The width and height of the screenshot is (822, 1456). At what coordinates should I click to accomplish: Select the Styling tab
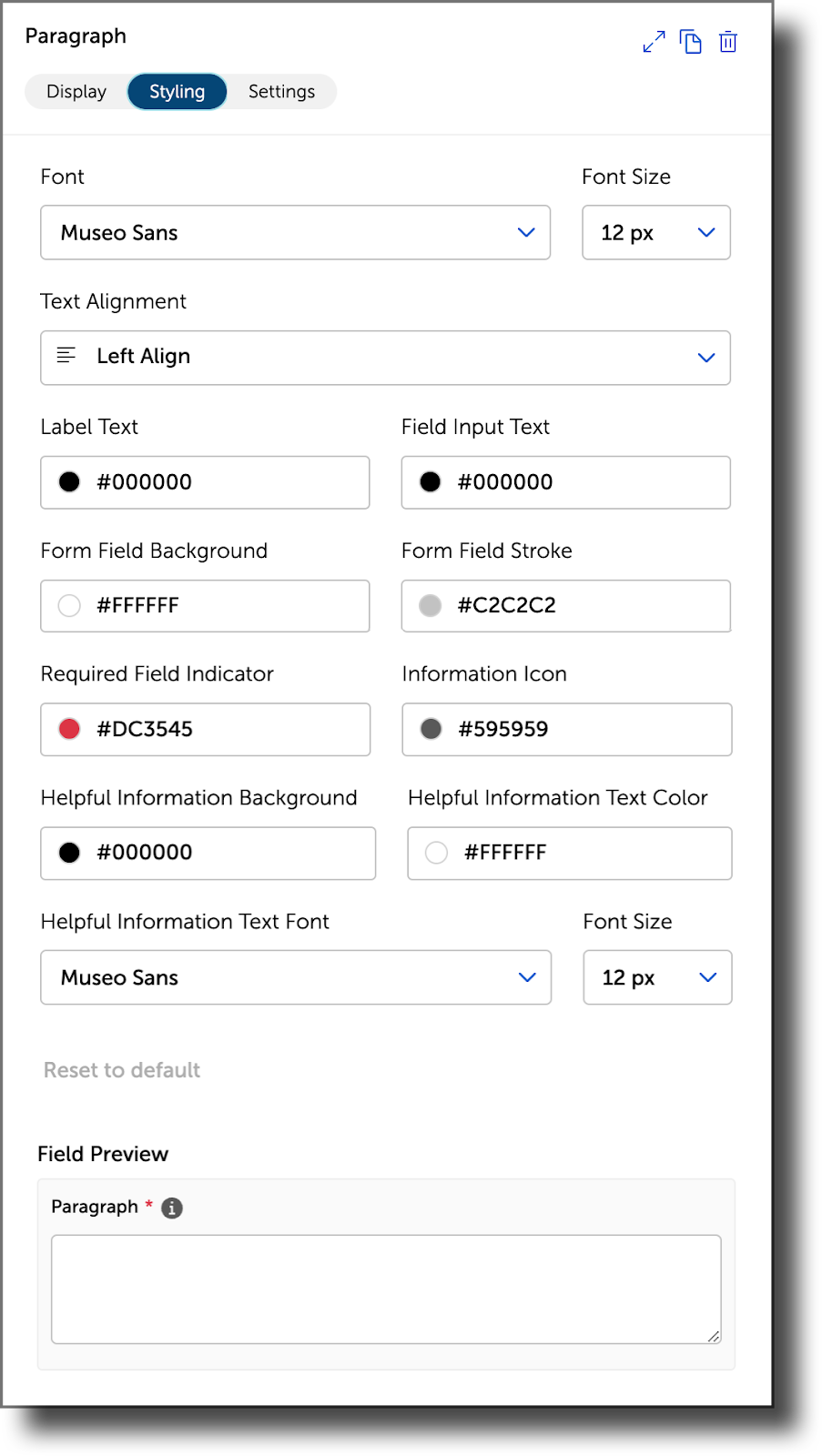pyautogui.click(x=178, y=92)
